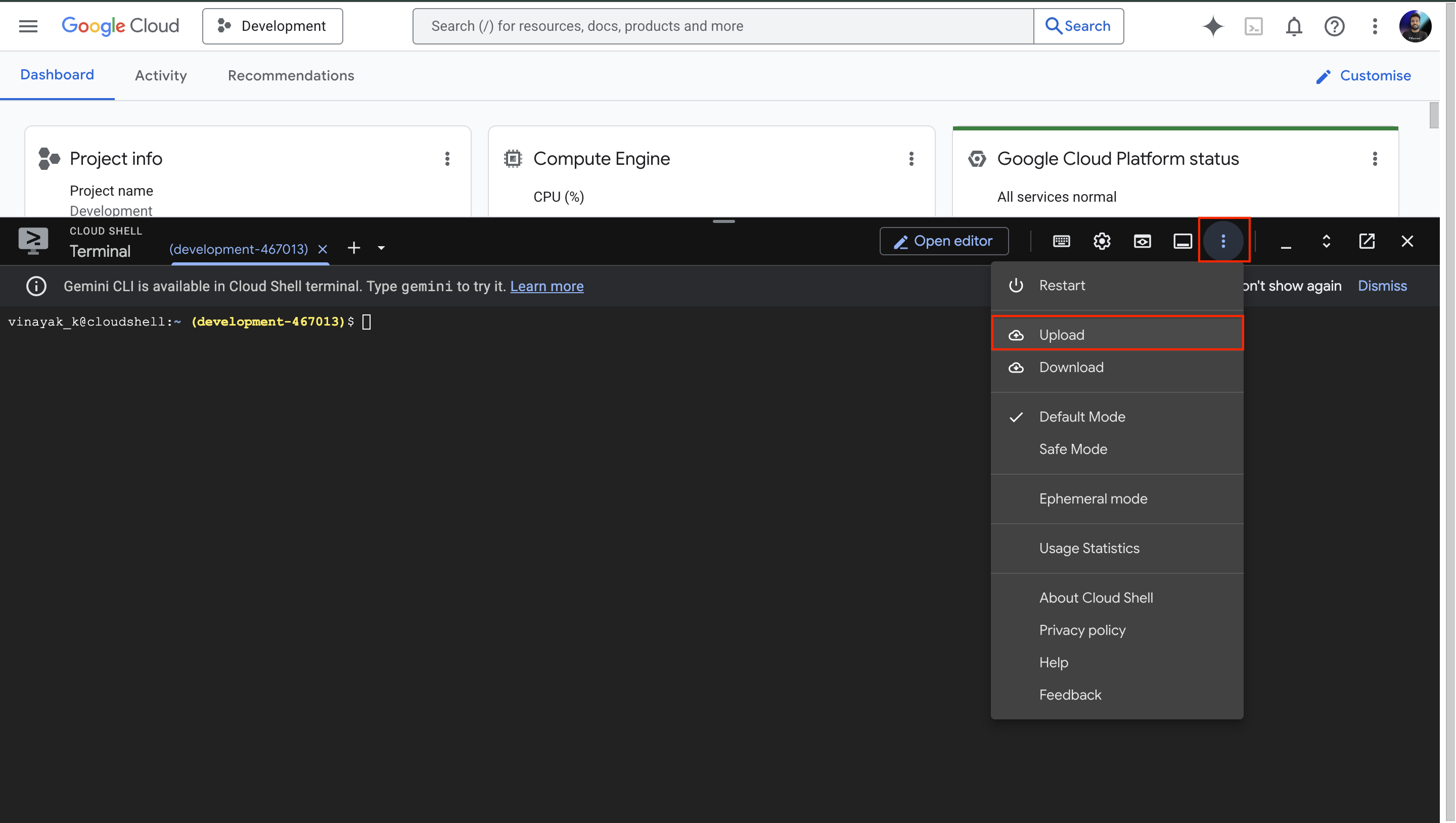The width and height of the screenshot is (1456, 823).
Task: Switch to the Dashboard tab
Action: (57, 75)
